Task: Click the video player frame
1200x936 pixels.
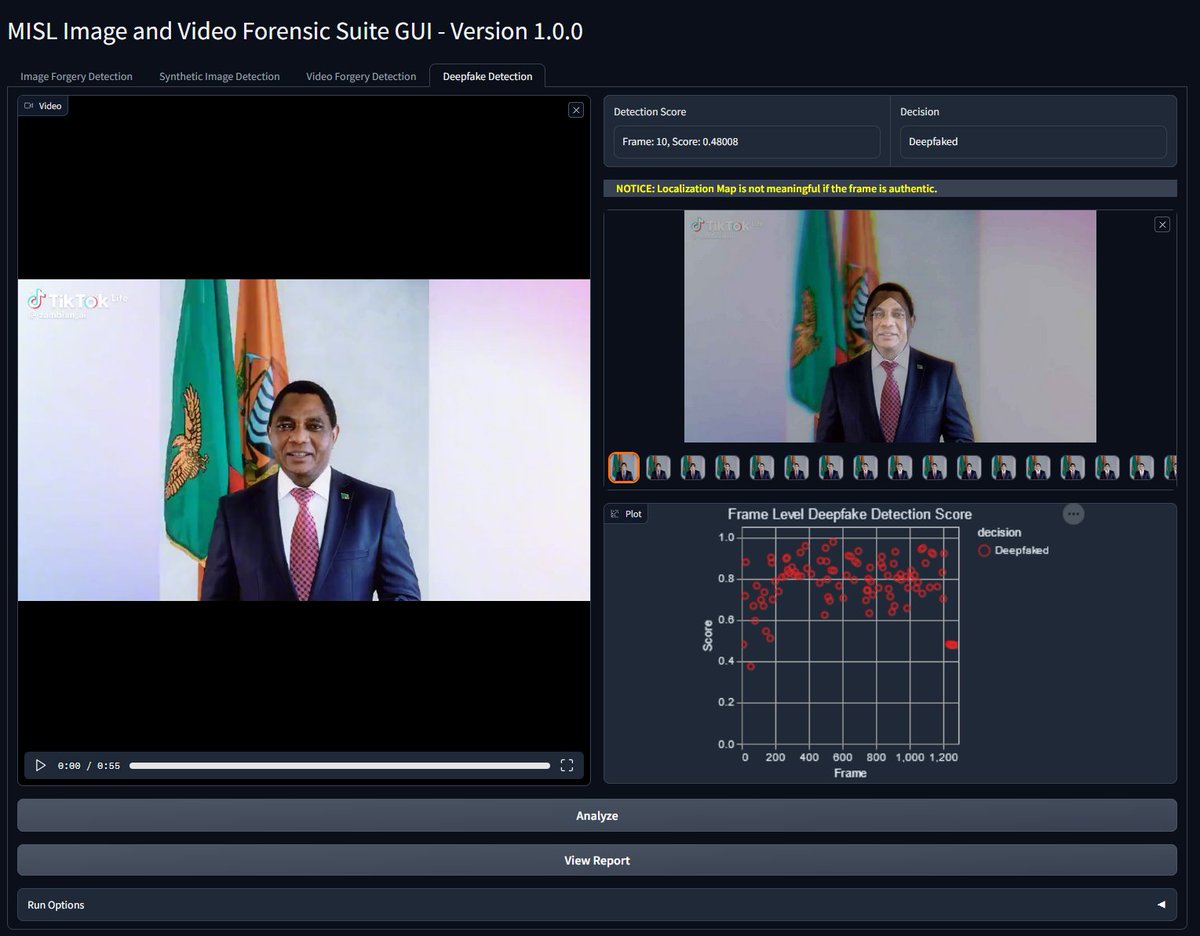Action: [304, 440]
